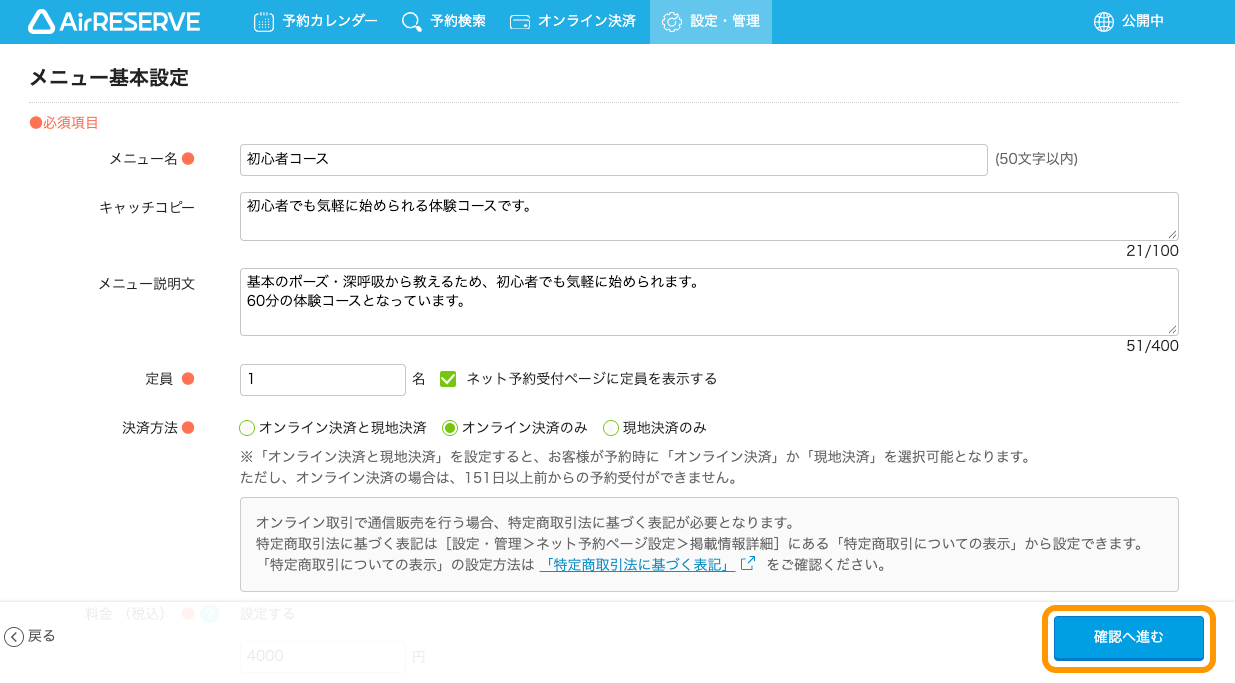Click the 公開中 status text
This screenshot has height=683, width=1235.
coord(1143,22)
